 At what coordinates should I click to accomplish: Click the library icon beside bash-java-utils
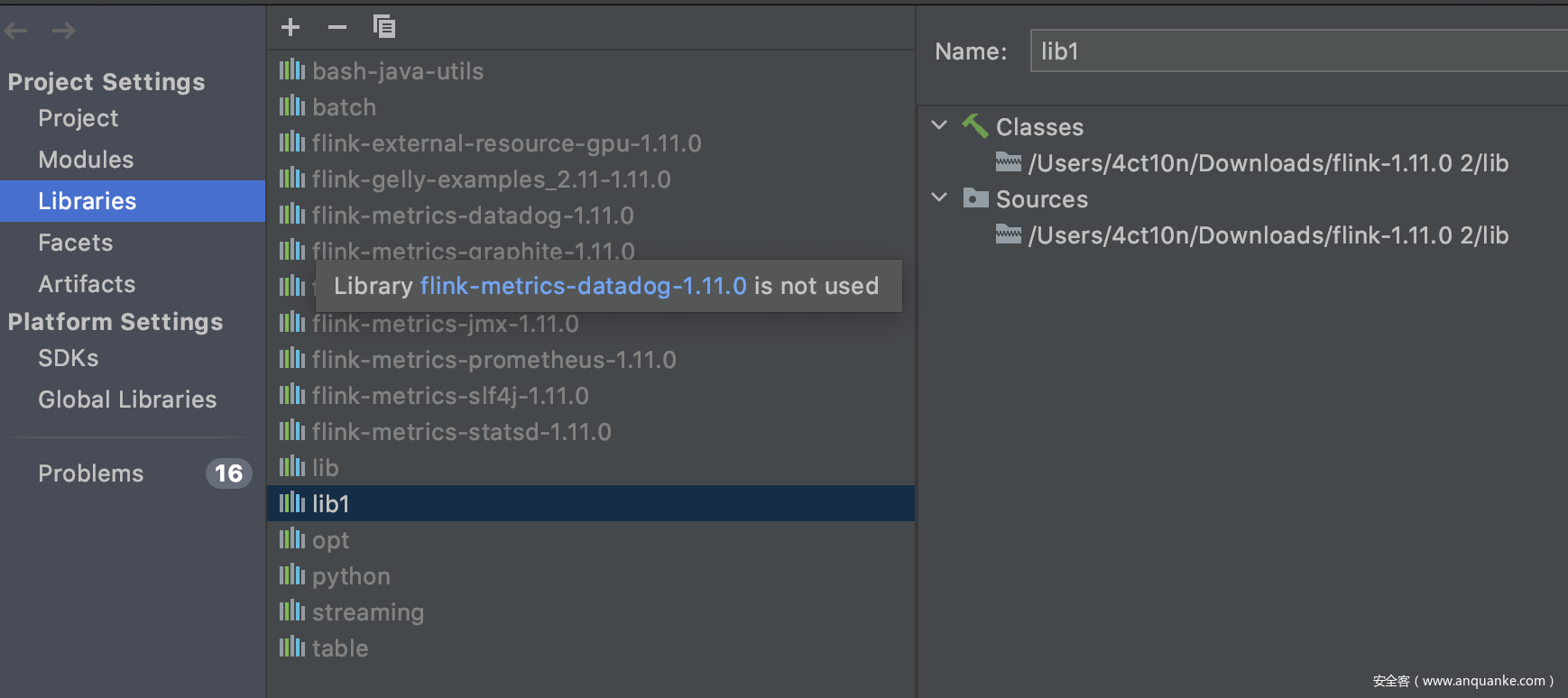pos(292,70)
